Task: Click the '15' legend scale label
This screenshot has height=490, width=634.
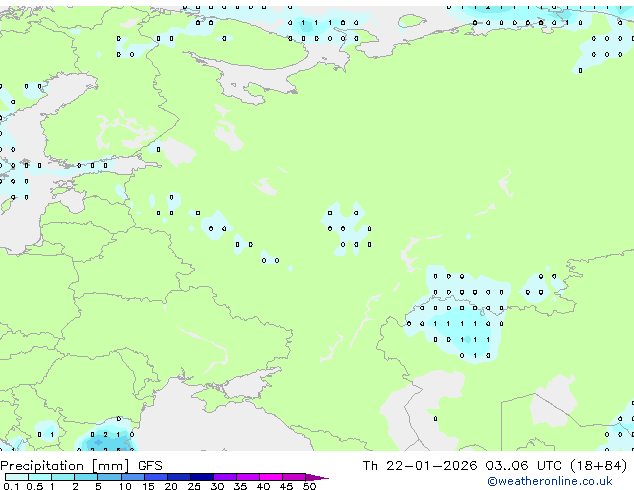Action: tap(148, 486)
